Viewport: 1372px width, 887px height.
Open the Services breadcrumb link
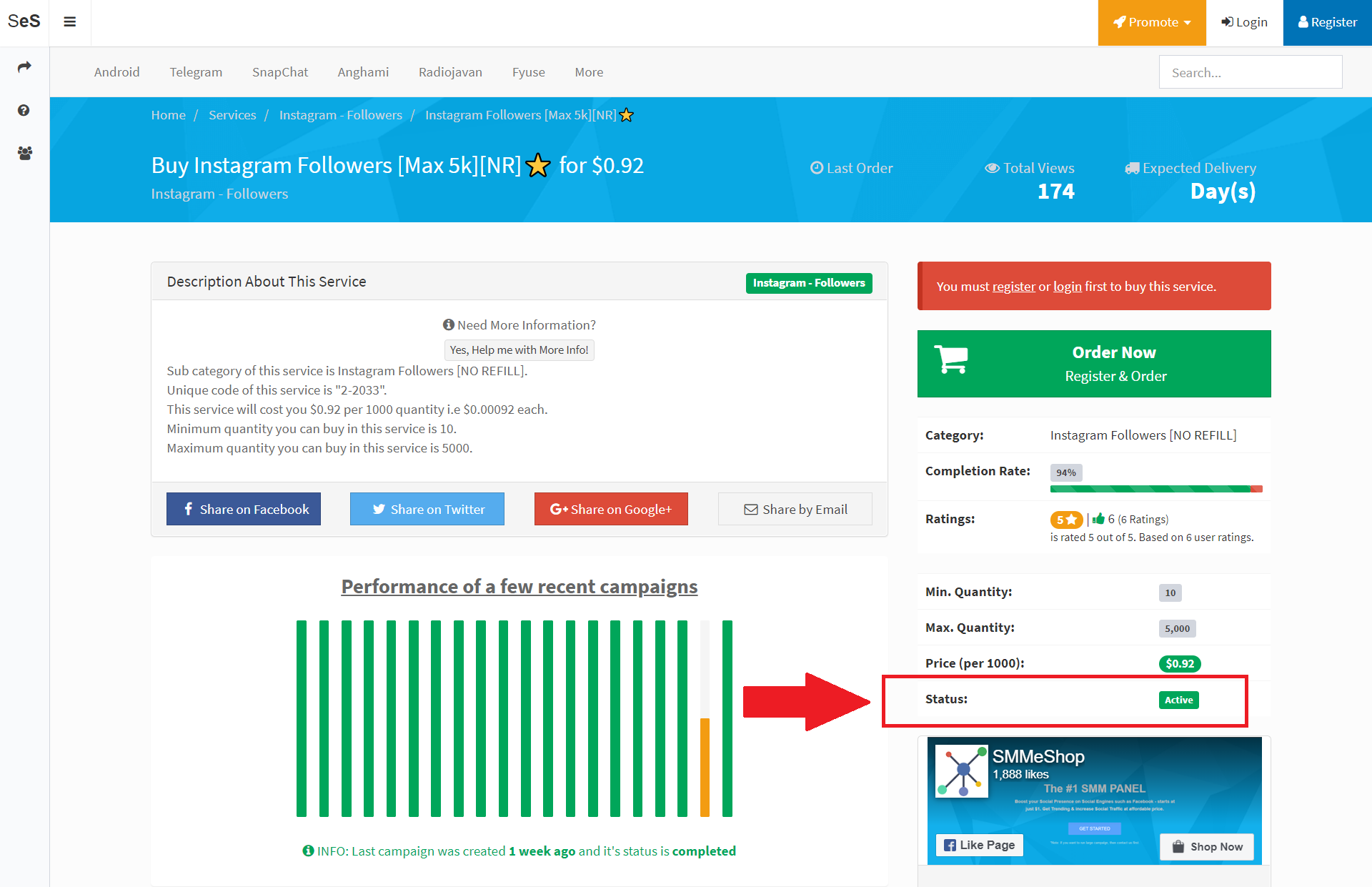tap(232, 115)
